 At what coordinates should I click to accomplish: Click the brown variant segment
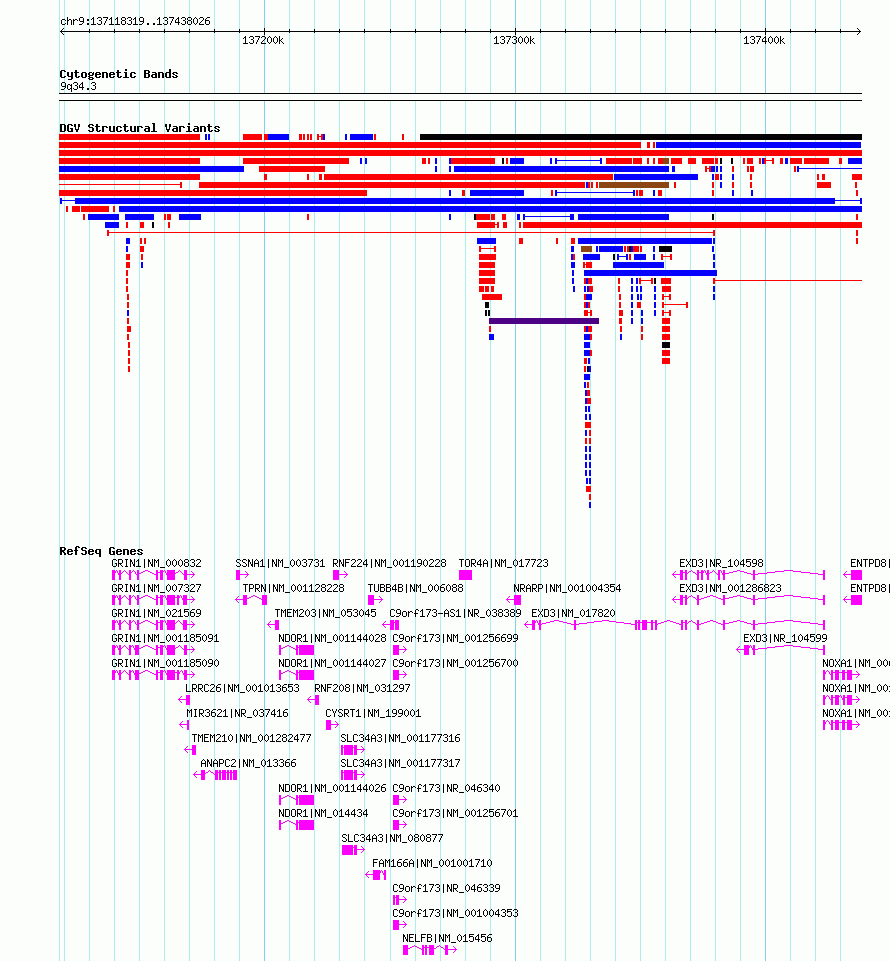pos(634,185)
